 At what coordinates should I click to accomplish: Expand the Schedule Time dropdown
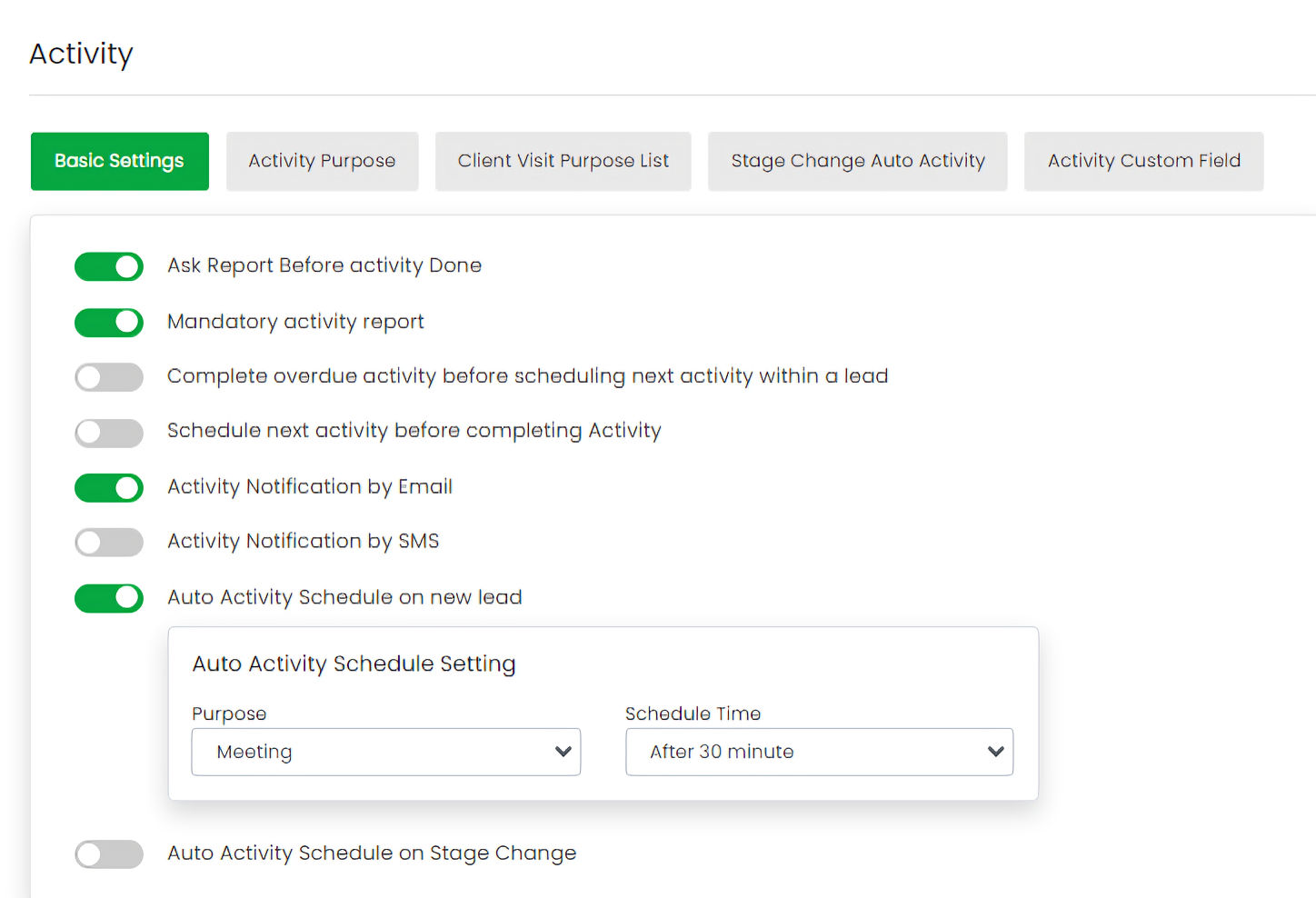pyautogui.click(x=819, y=752)
